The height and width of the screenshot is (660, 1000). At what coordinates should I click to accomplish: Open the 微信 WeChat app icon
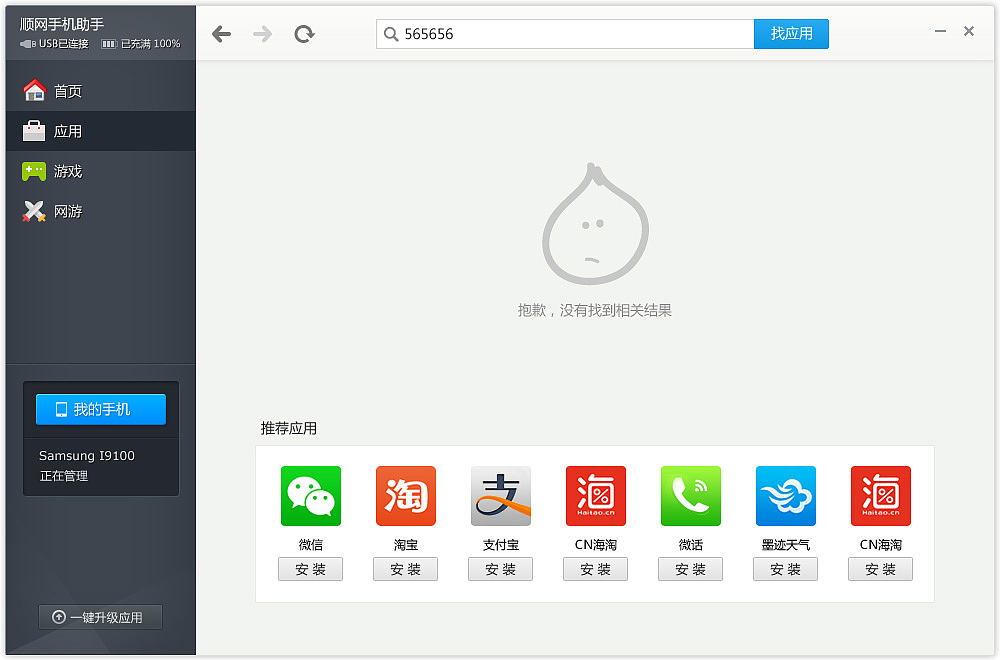click(x=310, y=495)
